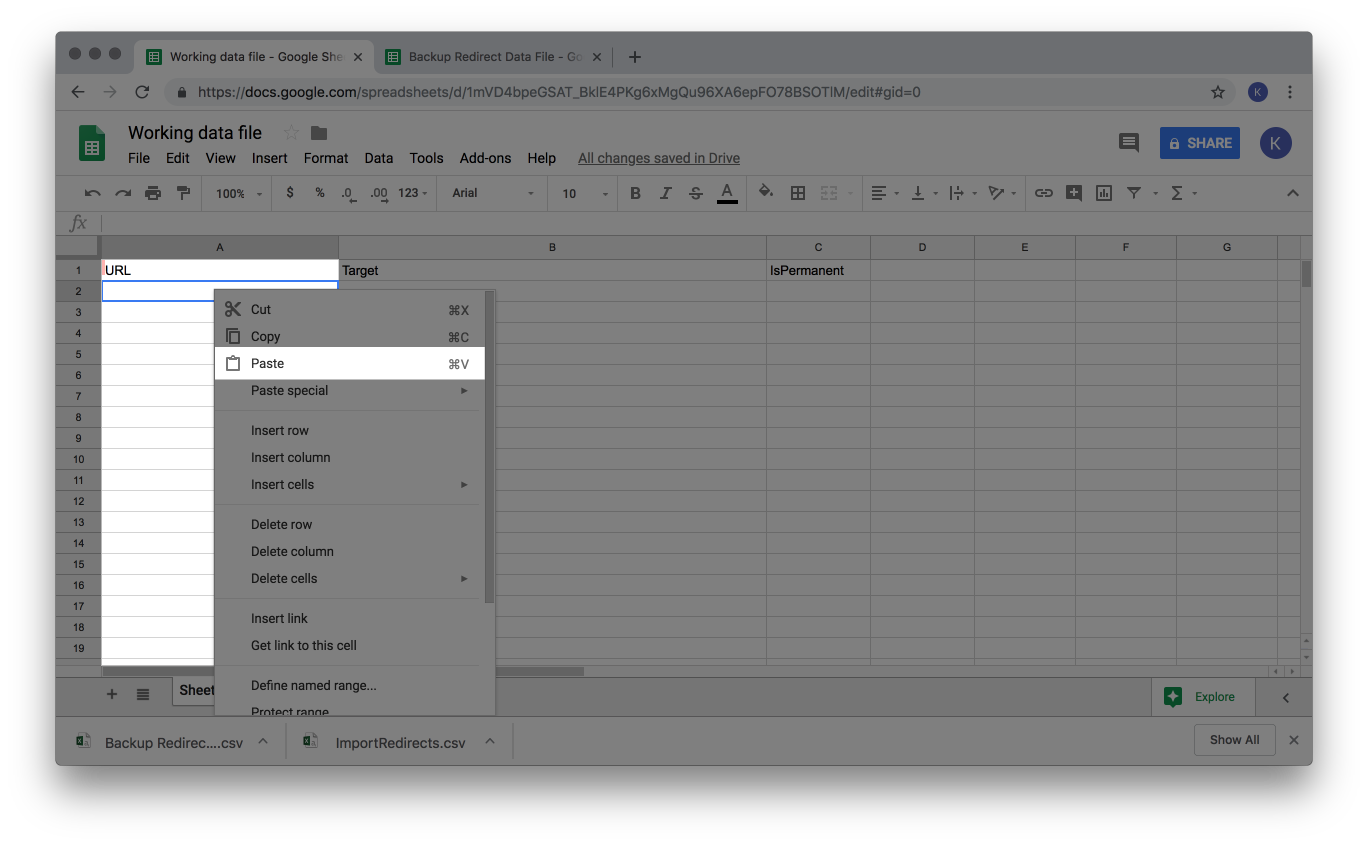Open the all sheets list icon
The height and width of the screenshot is (845, 1368).
143,694
